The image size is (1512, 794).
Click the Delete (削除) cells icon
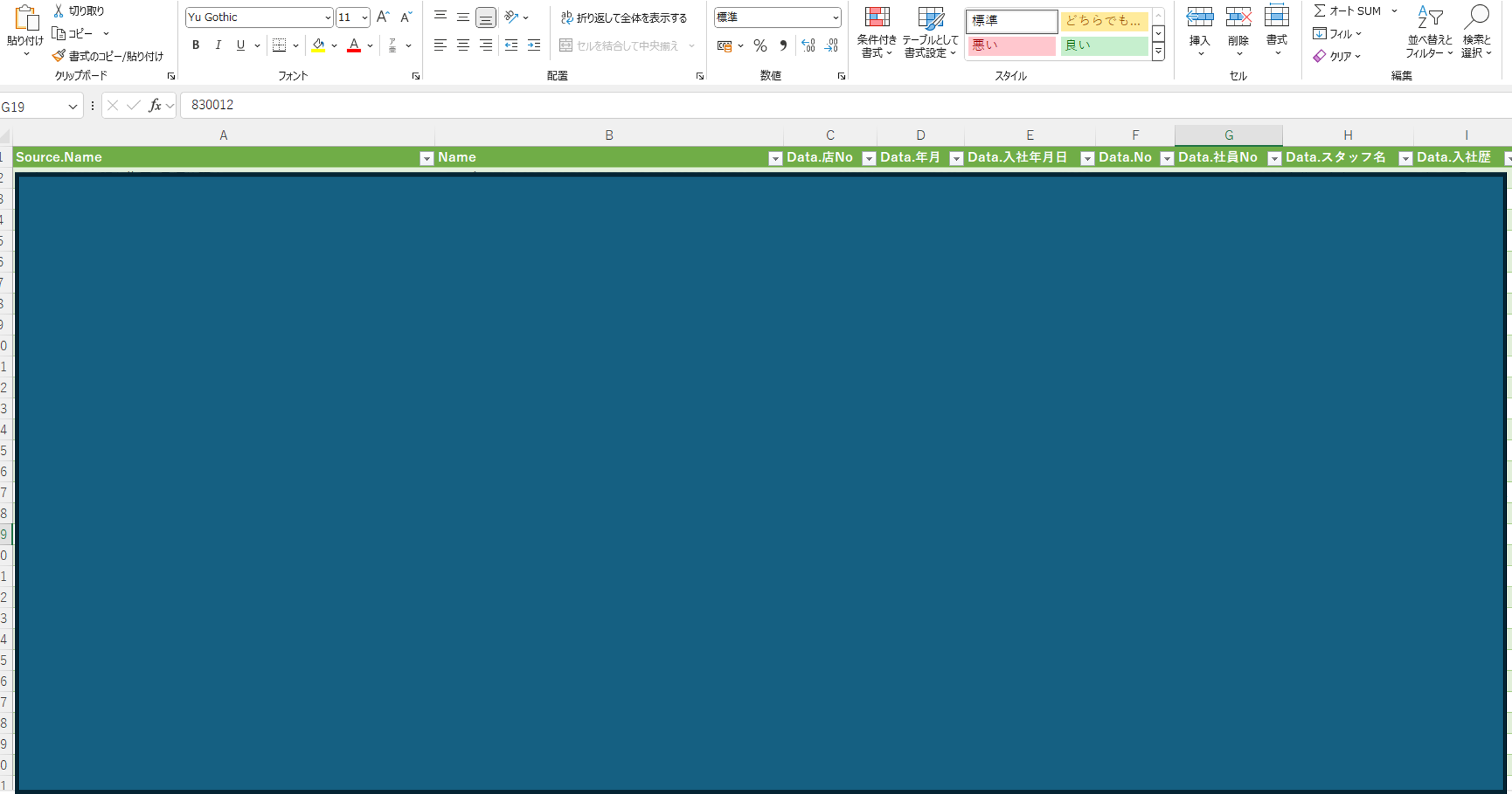pyautogui.click(x=1238, y=17)
